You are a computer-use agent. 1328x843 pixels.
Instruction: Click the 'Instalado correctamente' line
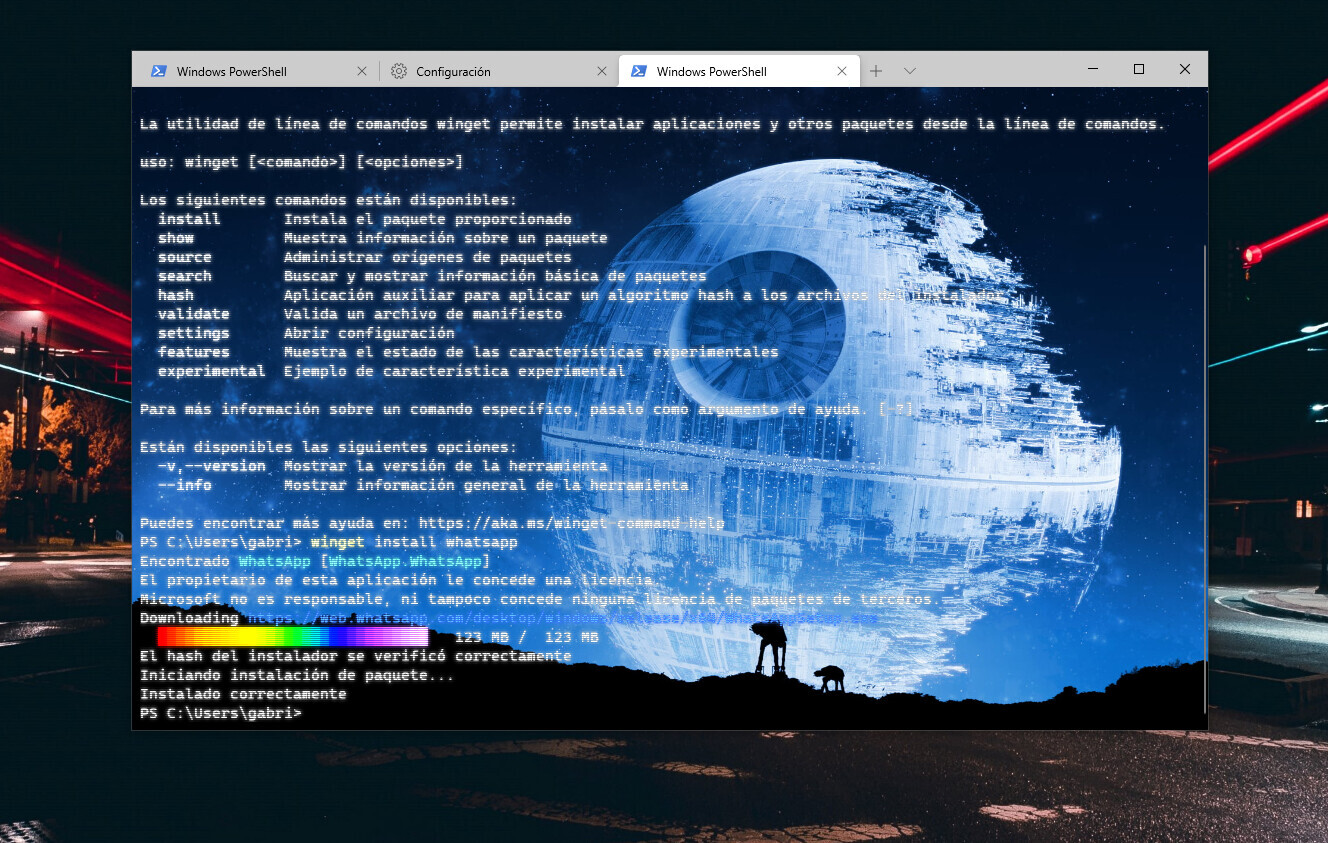tap(243, 694)
